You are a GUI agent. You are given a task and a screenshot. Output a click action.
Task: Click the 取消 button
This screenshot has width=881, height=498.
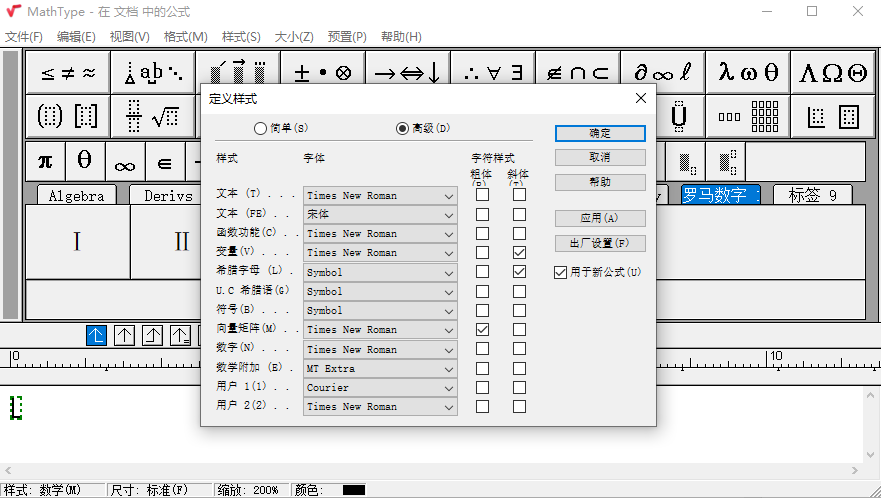click(600, 158)
